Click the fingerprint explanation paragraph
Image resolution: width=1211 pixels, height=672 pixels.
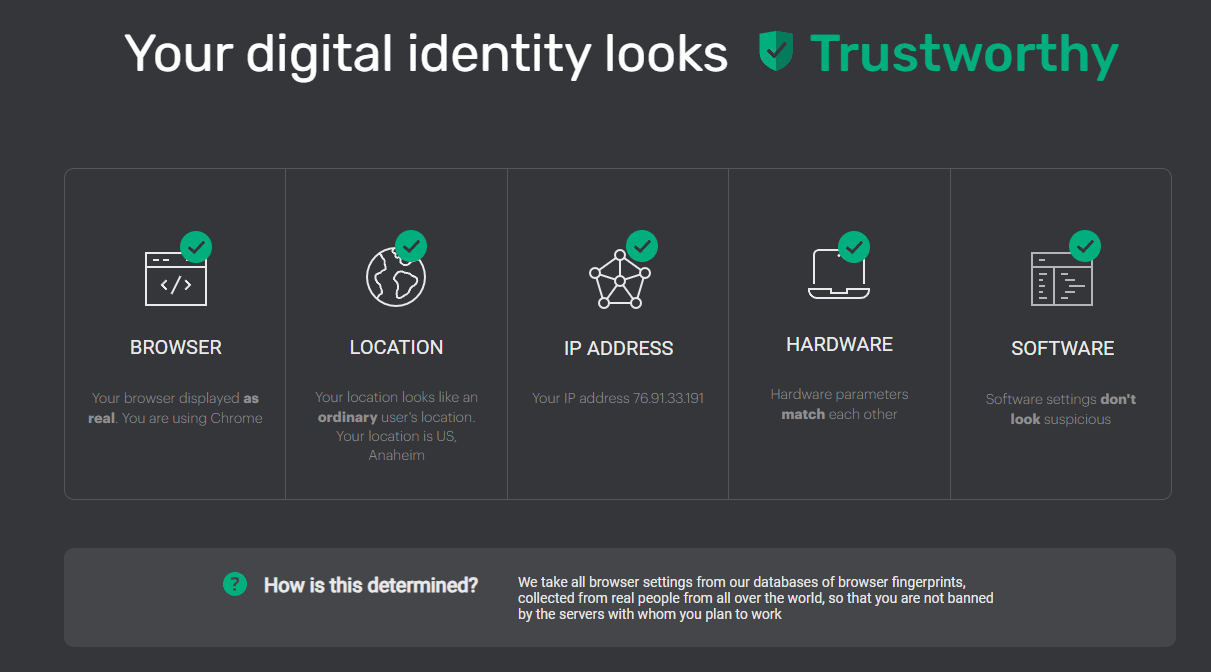[755, 597]
